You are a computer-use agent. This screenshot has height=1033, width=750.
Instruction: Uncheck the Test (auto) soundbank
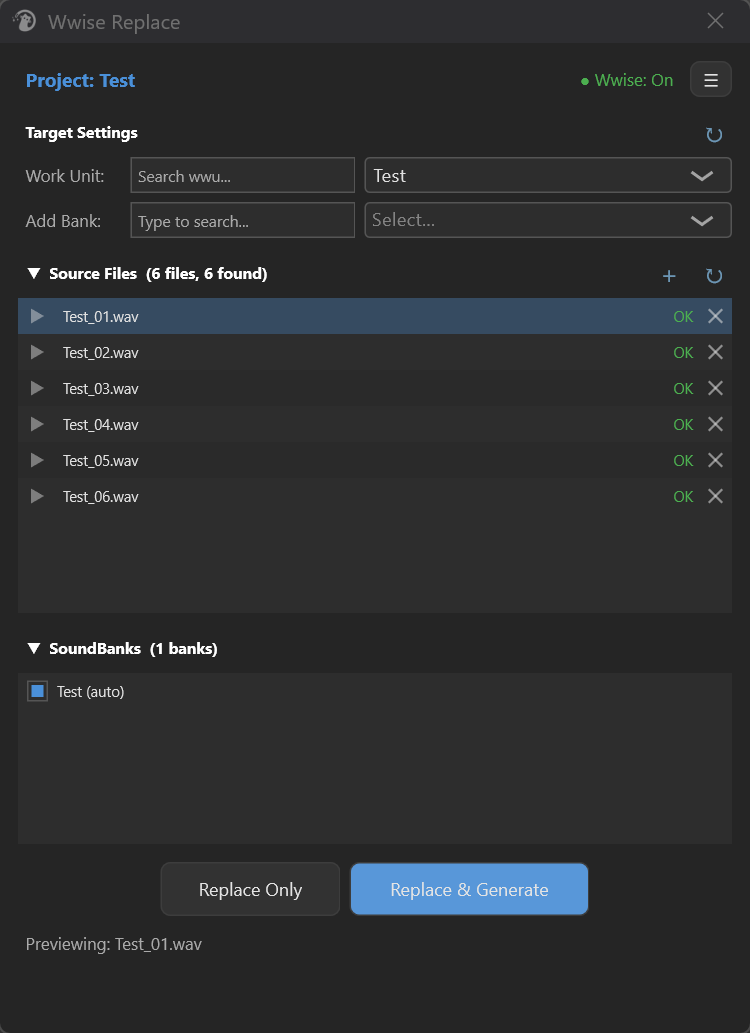38,691
